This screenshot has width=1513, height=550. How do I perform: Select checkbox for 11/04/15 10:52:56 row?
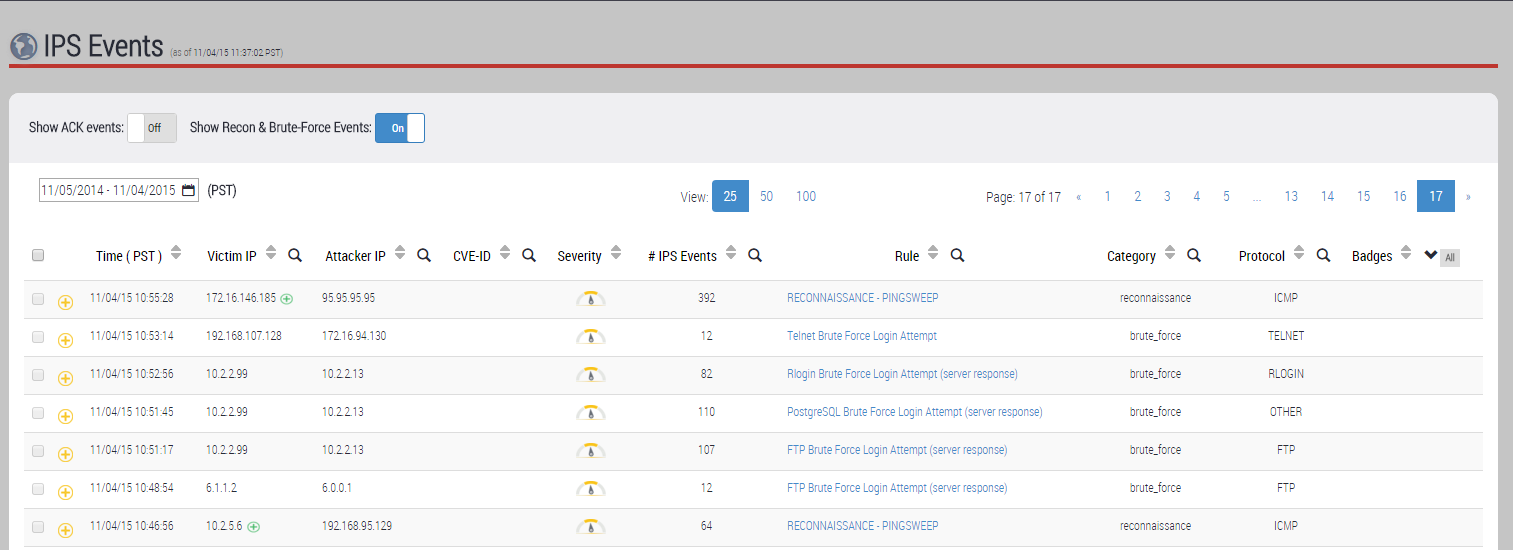[38, 374]
